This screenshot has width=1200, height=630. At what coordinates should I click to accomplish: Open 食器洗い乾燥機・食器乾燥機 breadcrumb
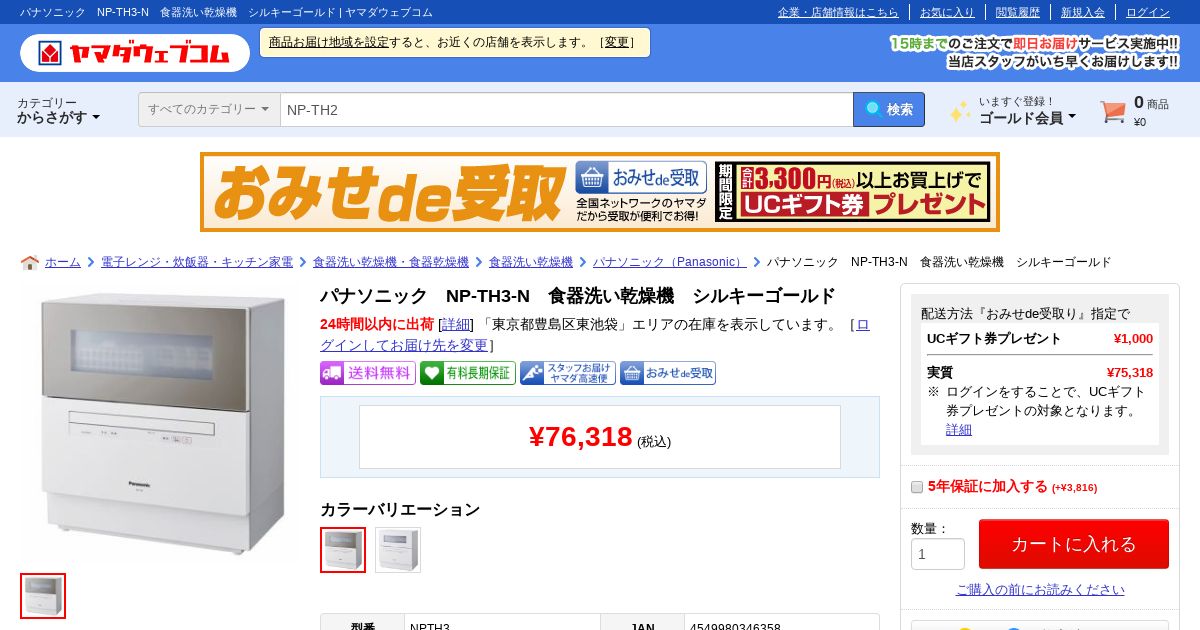(x=391, y=262)
